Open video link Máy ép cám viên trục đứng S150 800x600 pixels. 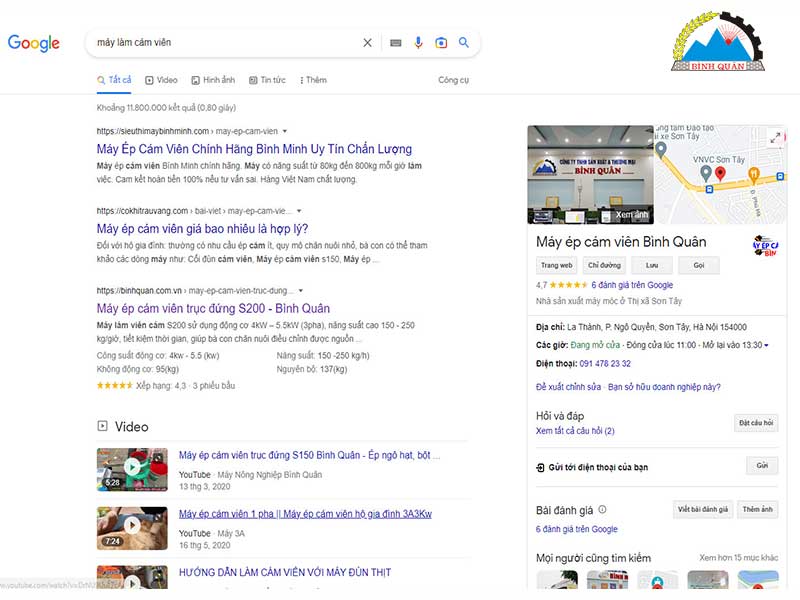(x=309, y=455)
